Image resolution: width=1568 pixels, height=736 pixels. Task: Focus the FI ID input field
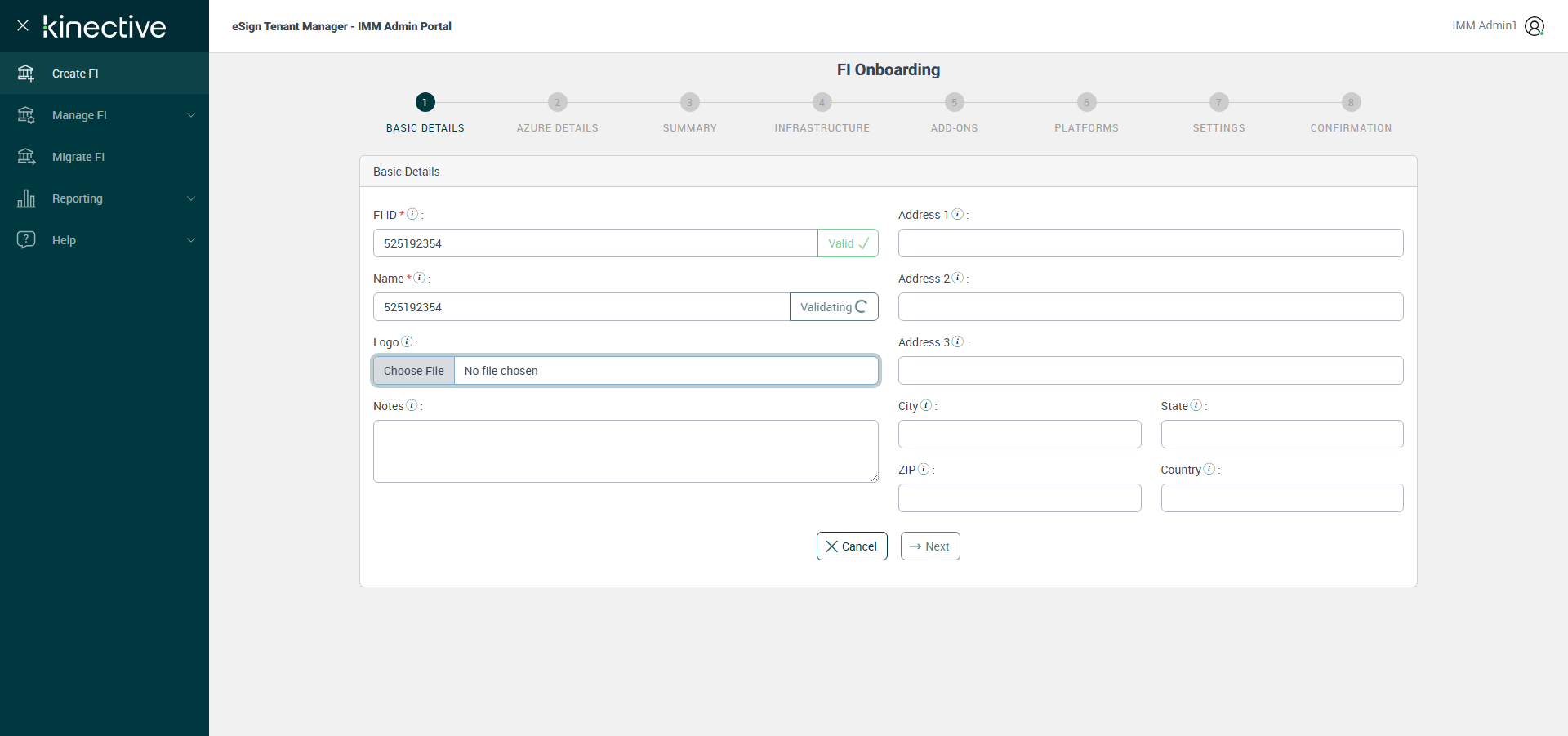click(595, 243)
